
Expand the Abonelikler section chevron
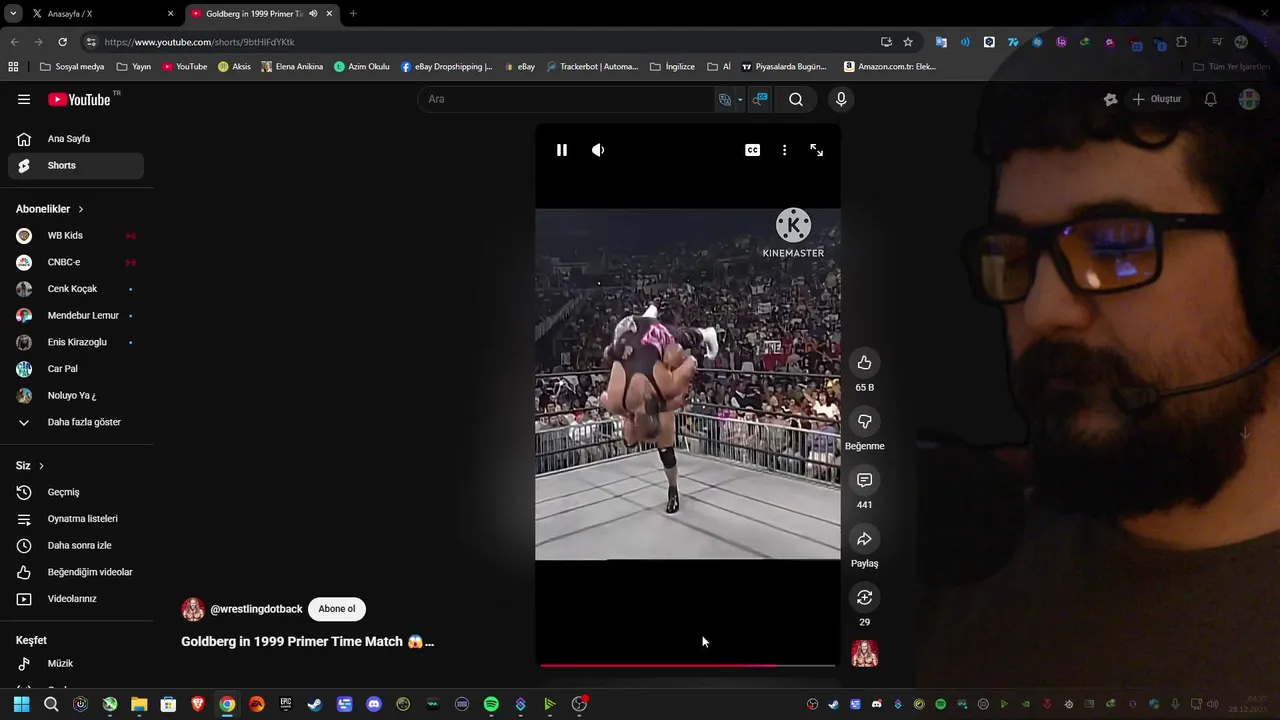[81, 209]
